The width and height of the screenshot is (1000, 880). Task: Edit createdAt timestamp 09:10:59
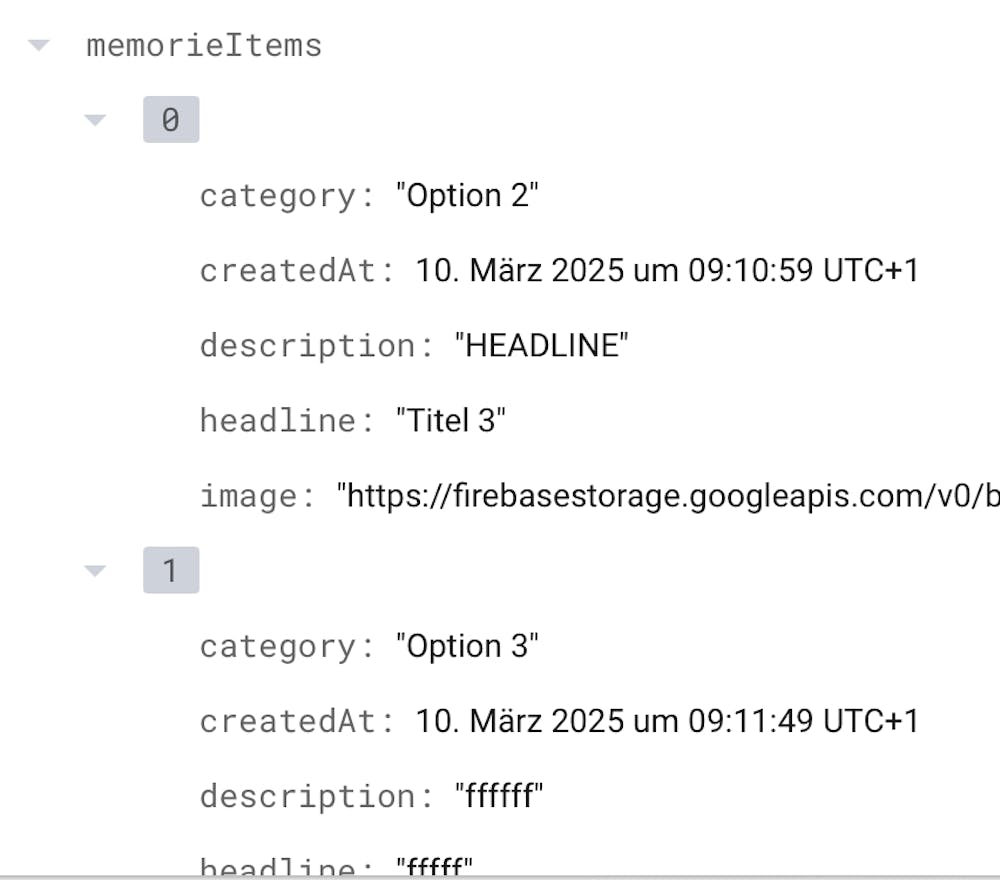tap(667, 270)
